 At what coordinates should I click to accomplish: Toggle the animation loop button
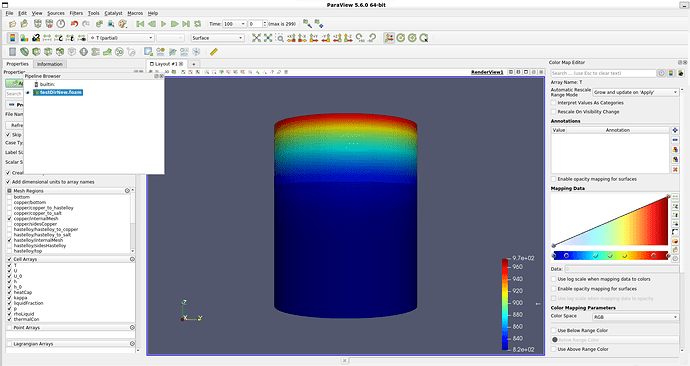pyautogui.click(x=198, y=24)
